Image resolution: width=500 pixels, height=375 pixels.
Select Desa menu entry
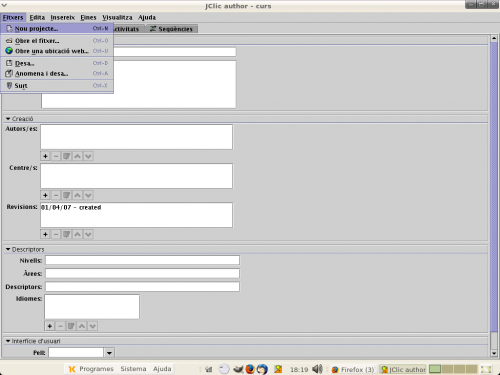[57, 63]
